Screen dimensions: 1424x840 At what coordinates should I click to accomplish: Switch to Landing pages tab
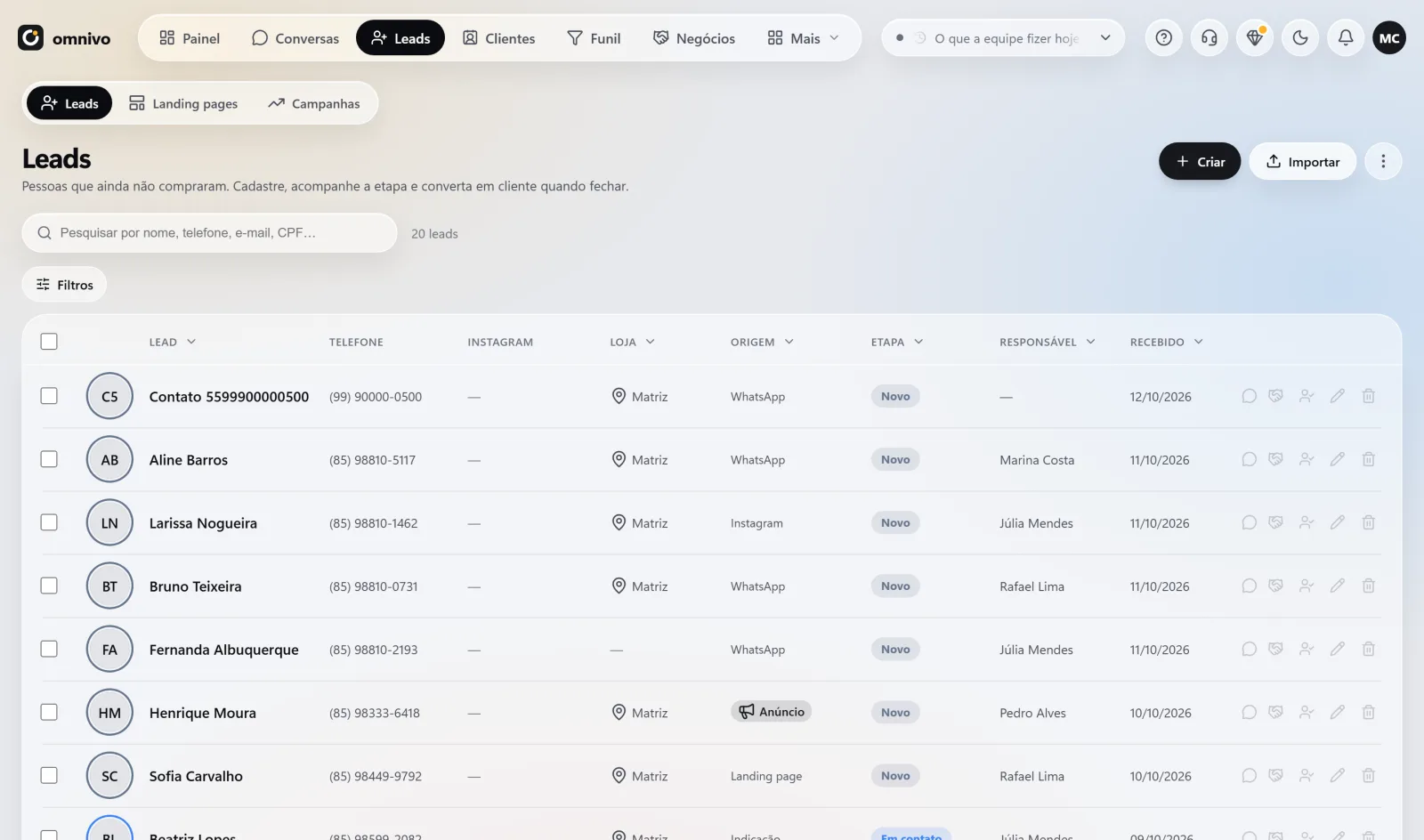click(183, 103)
